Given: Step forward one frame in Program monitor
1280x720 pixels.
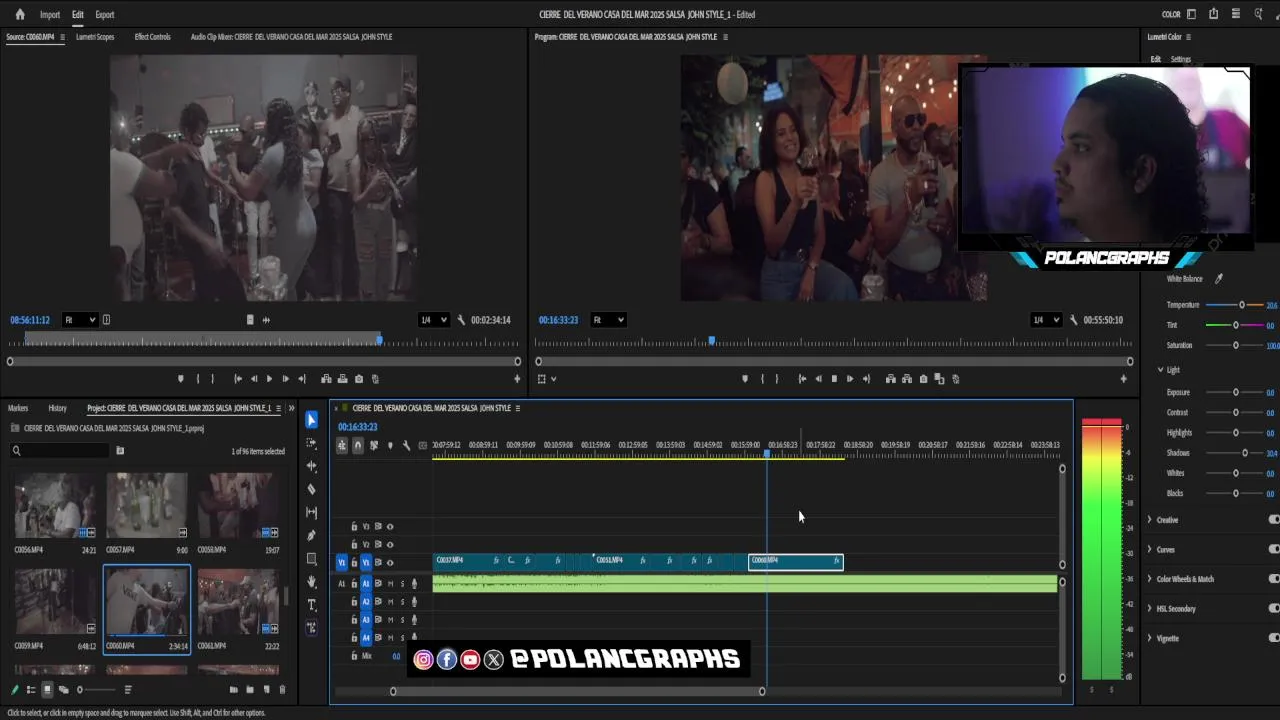Looking at the screenshot, I should point(850,379).
